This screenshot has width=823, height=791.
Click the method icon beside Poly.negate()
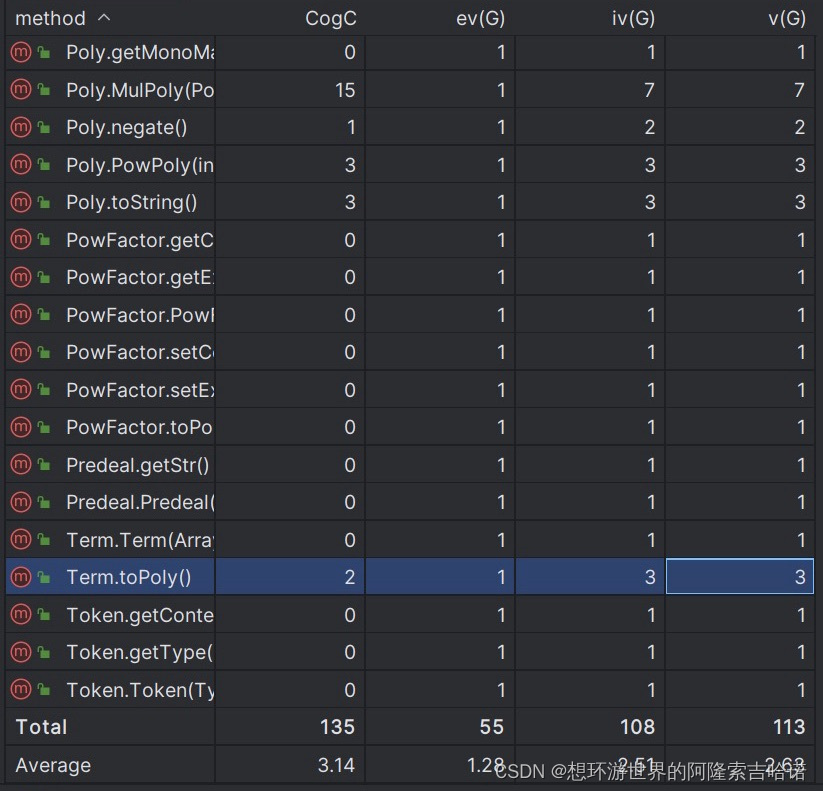21,127
